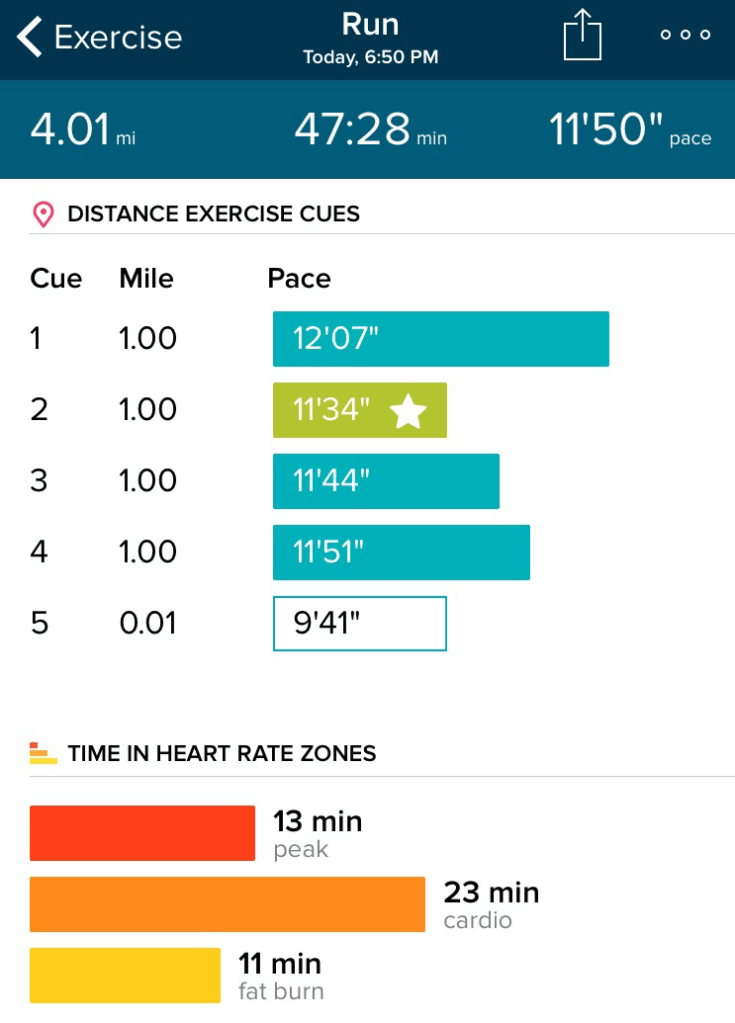Open the three-dot more options menu
Image resolution: width=735 pixels, height=1023 pixels.
(686, 35)
